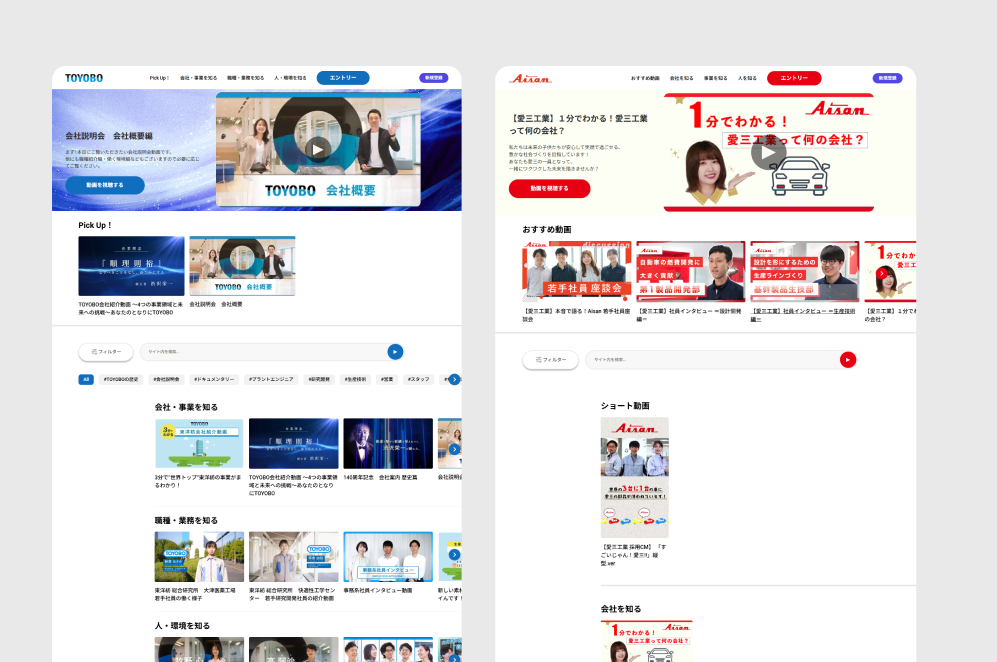The height and width of the screenshot is (662, 997).
Task: Select the 'All' tag filter on TOYOBO
Action: tap(86, 380)
